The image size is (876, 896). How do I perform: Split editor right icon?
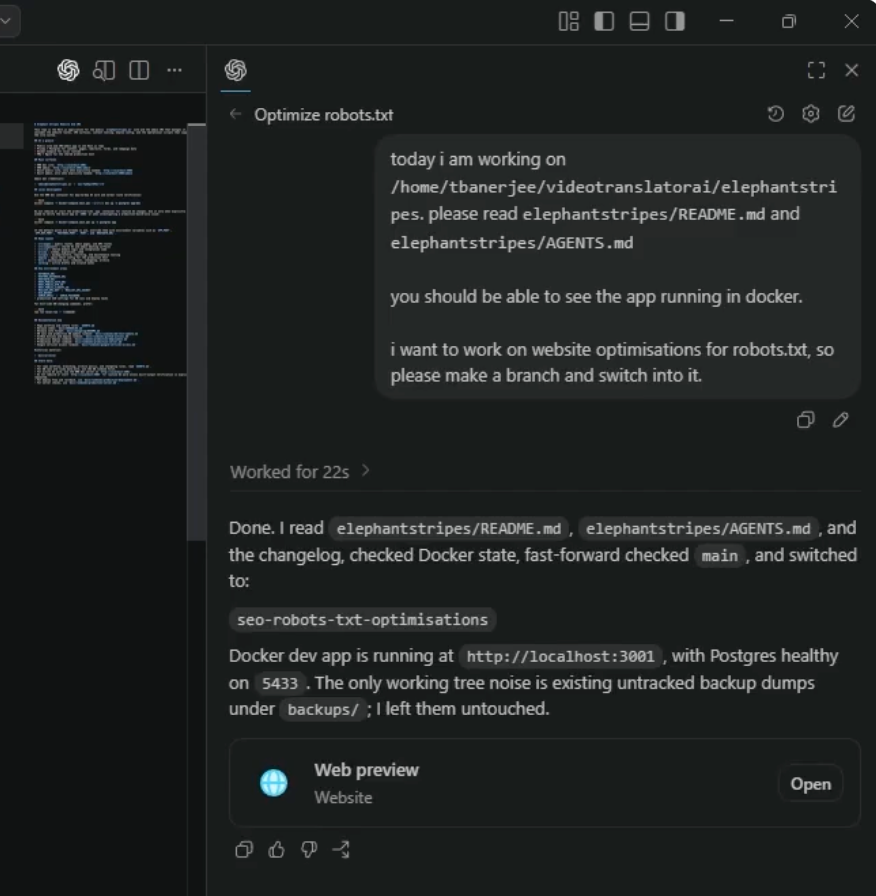point(139,70)
